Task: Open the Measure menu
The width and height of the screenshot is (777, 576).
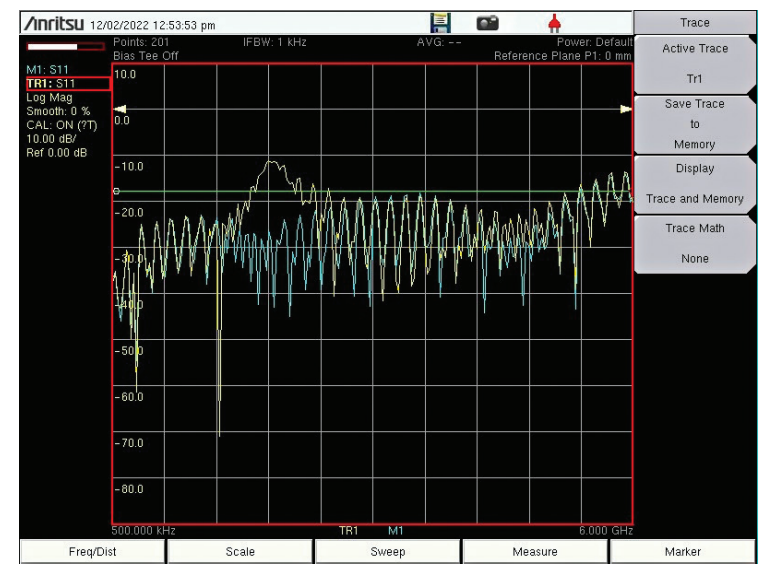Action: 535,551
